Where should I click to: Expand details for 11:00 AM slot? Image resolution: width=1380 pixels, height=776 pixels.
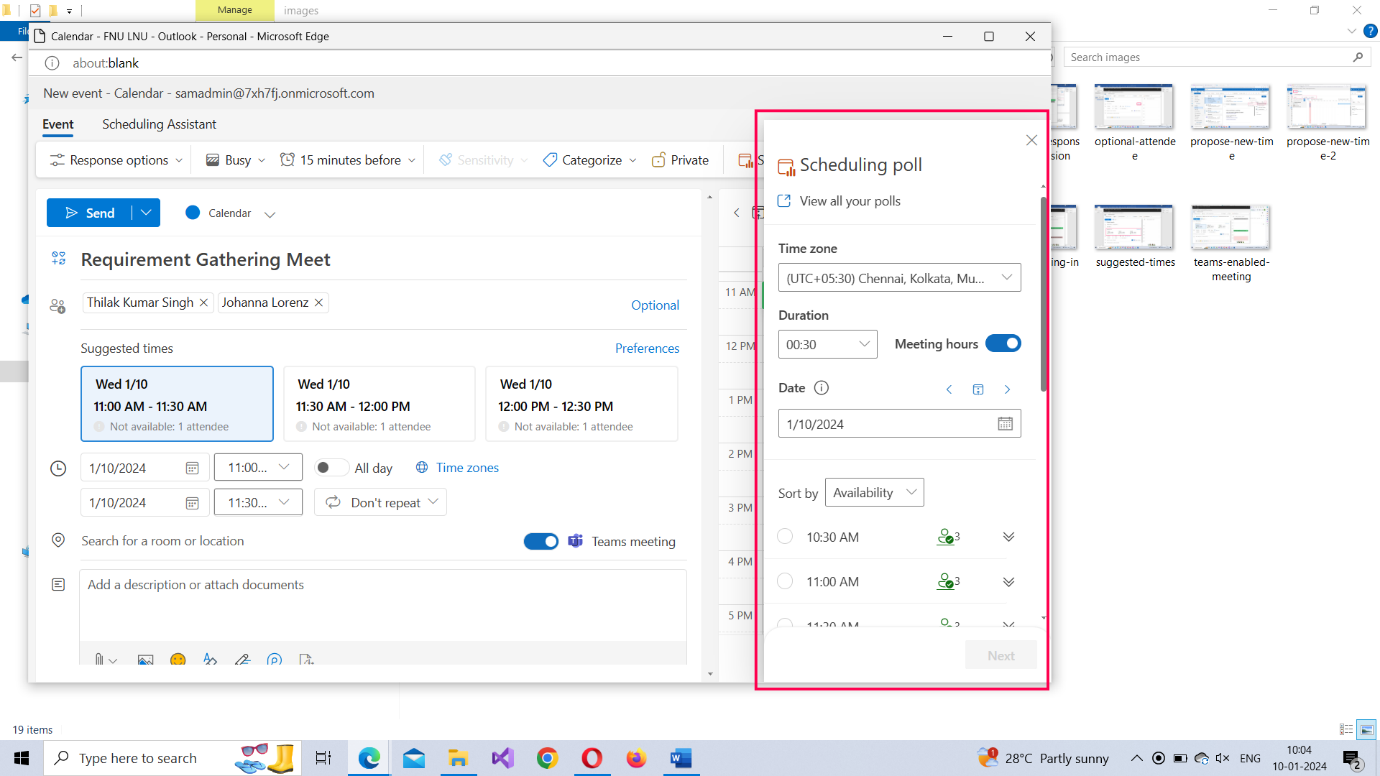(x=1009, y=581)
